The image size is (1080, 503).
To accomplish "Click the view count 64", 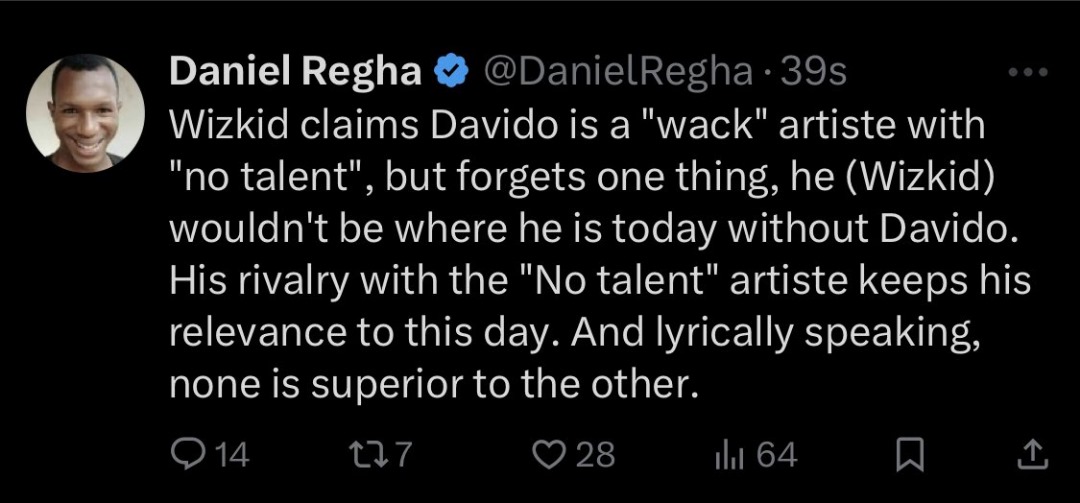I will [x=777, y=456].
